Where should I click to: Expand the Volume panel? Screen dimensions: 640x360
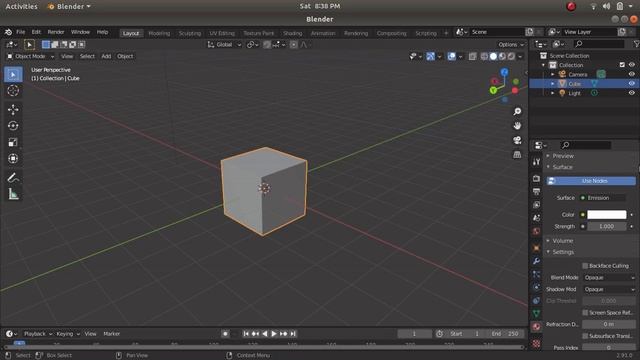562,241
